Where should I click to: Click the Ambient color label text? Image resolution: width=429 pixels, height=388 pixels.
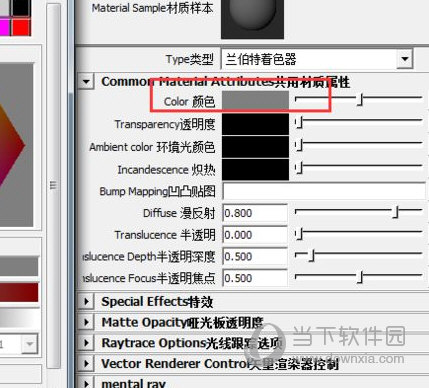pyautogui.click(x=152, y=147)
